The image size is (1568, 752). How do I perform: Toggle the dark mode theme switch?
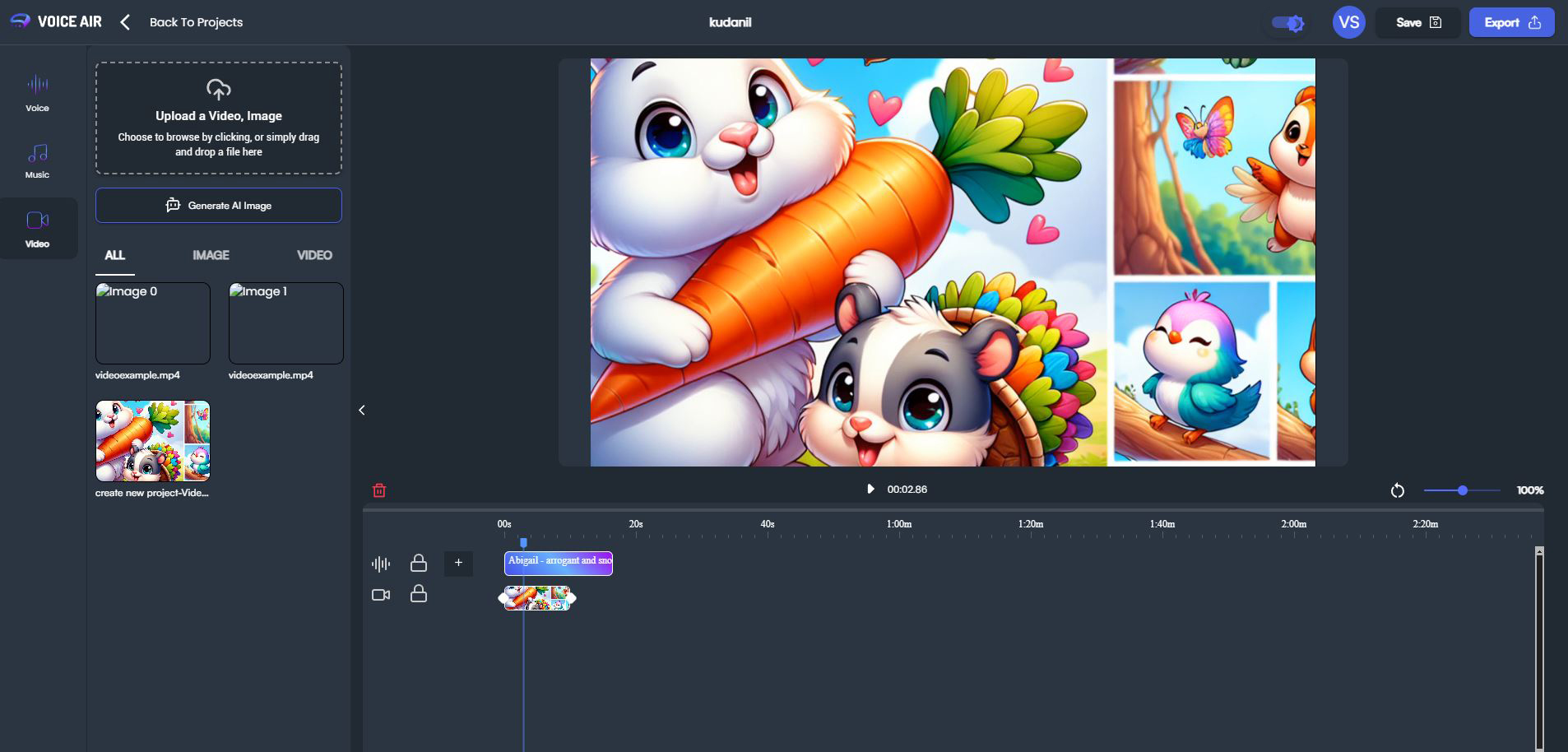point(1287,23)
